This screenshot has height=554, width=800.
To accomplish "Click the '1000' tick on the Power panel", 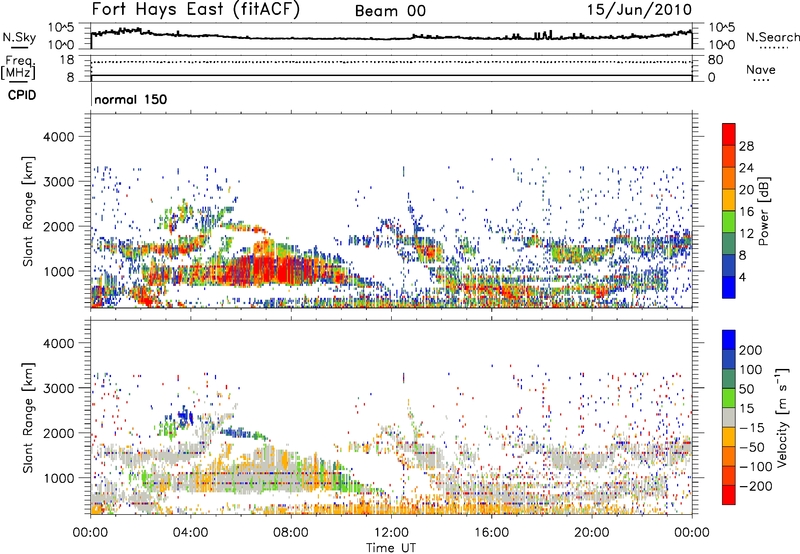I will [59, 271].
